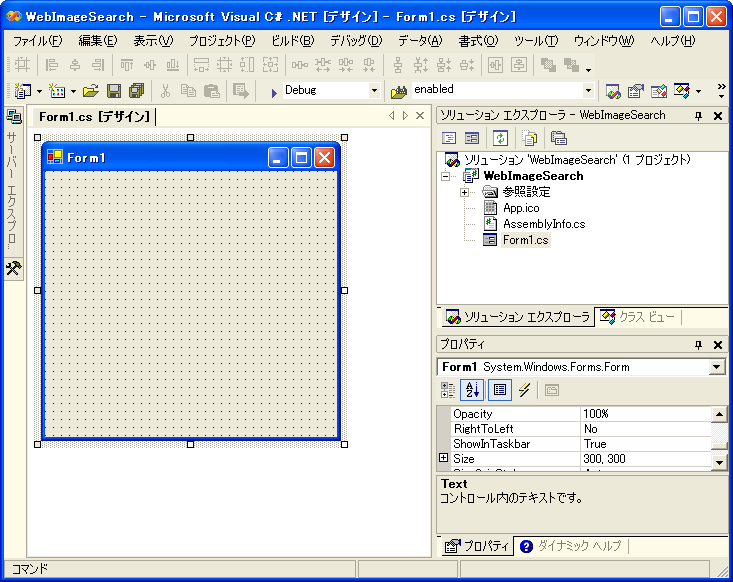
Task: Close the Form1.cs design document tab
Action: [420, 115]
